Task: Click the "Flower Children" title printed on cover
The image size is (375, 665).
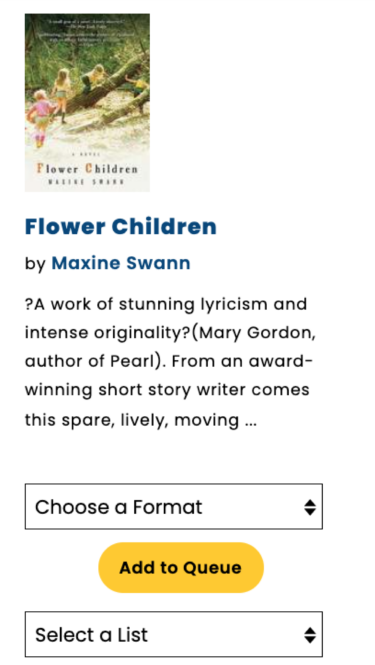Action: point(87,168)
